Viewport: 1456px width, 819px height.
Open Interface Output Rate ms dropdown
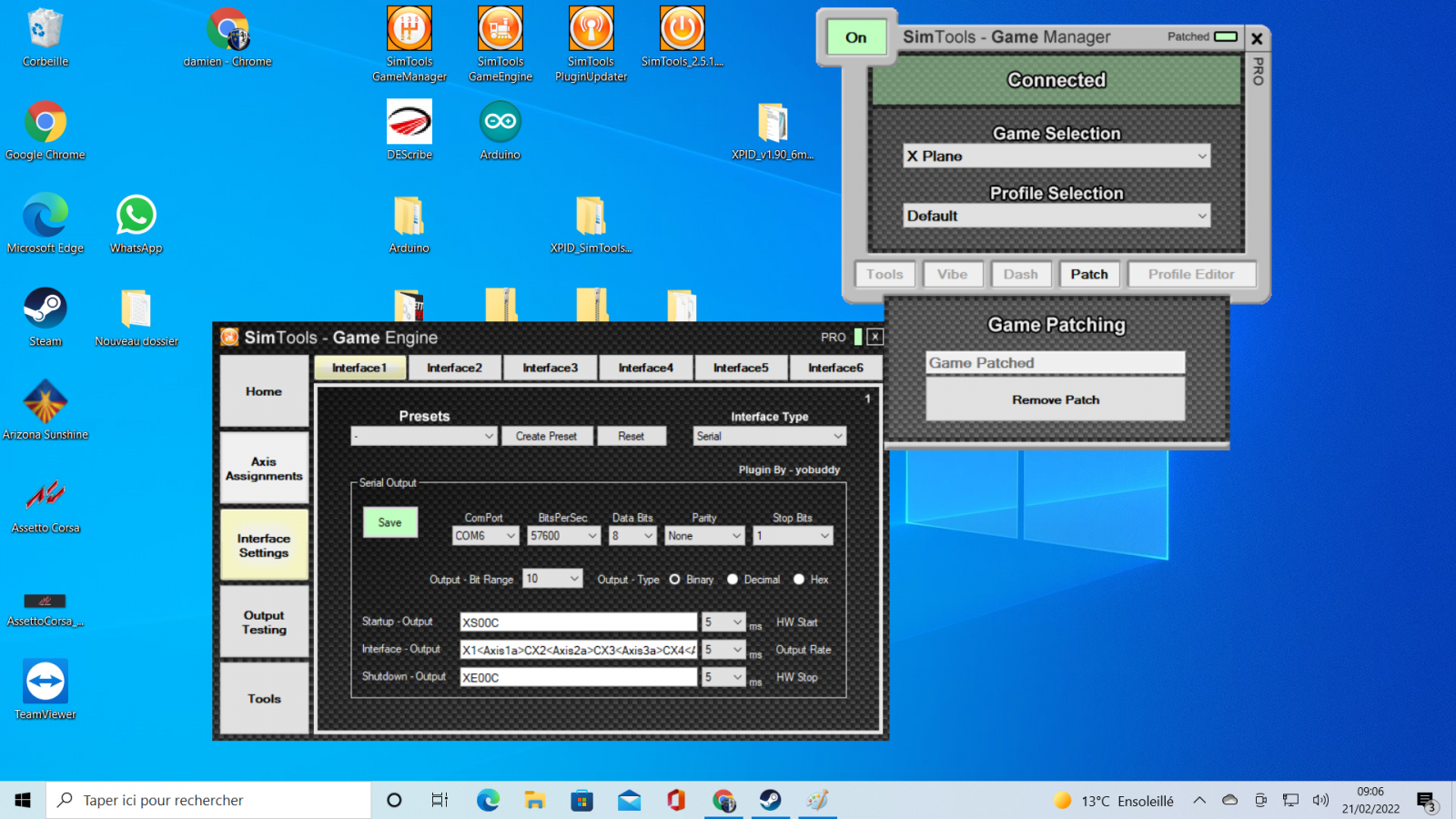pos(724,650)
